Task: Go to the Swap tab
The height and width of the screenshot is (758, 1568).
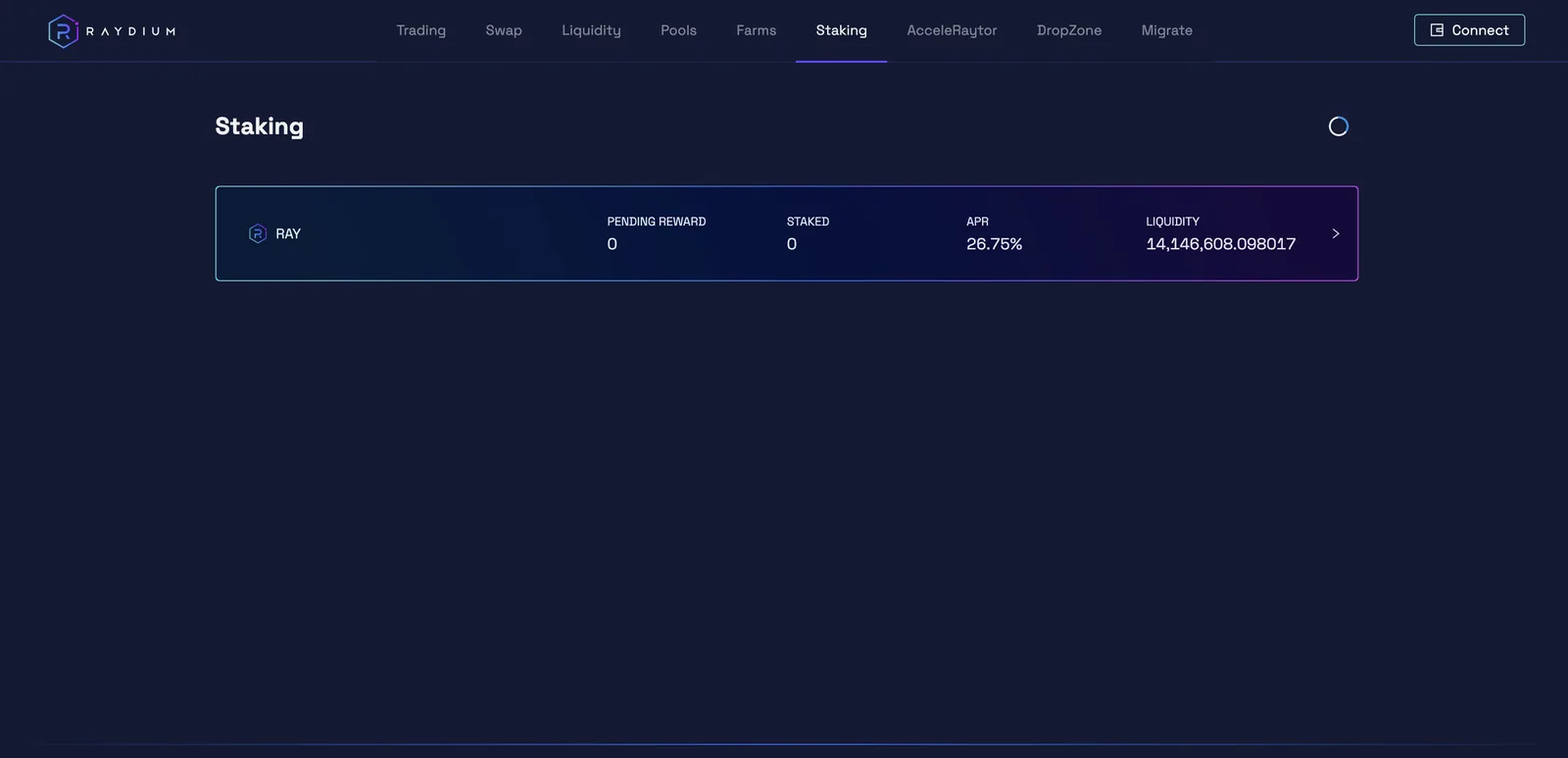Action: coord(504,30)
